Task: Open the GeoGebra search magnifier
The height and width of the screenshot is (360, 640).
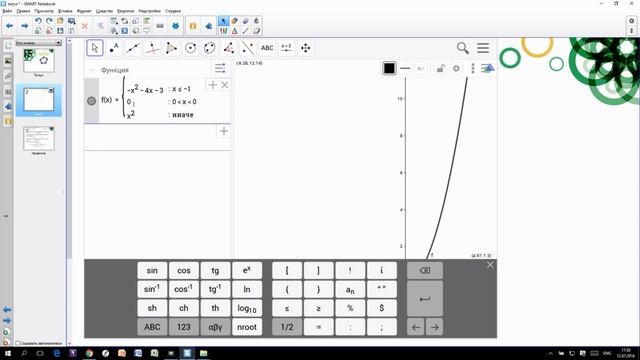Action: 462,48
